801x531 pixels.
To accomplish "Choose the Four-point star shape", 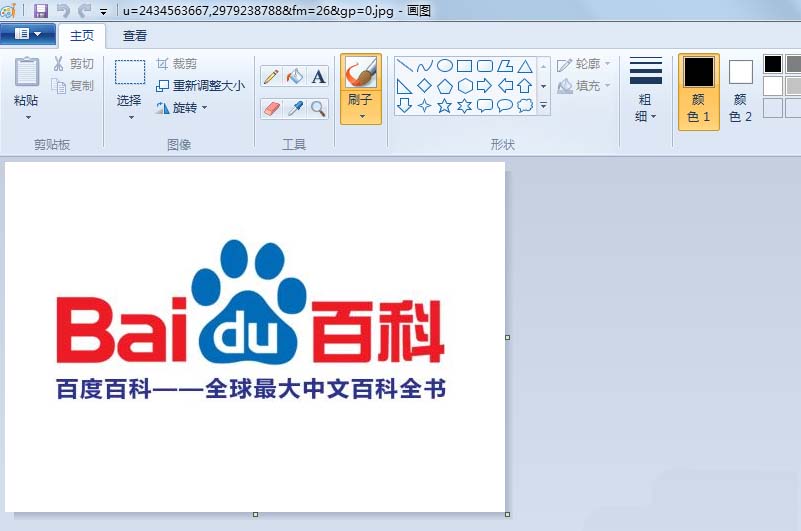I will click(x=425, y=106).
